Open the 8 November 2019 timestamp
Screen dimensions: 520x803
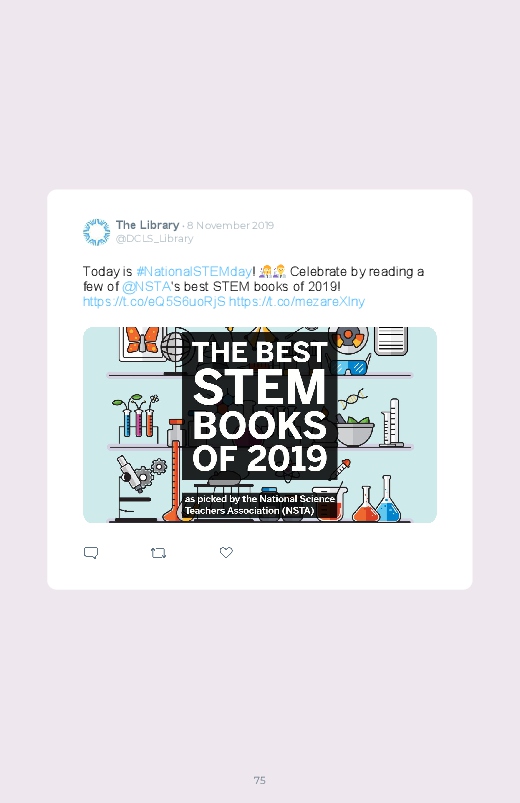pos(230,225)
